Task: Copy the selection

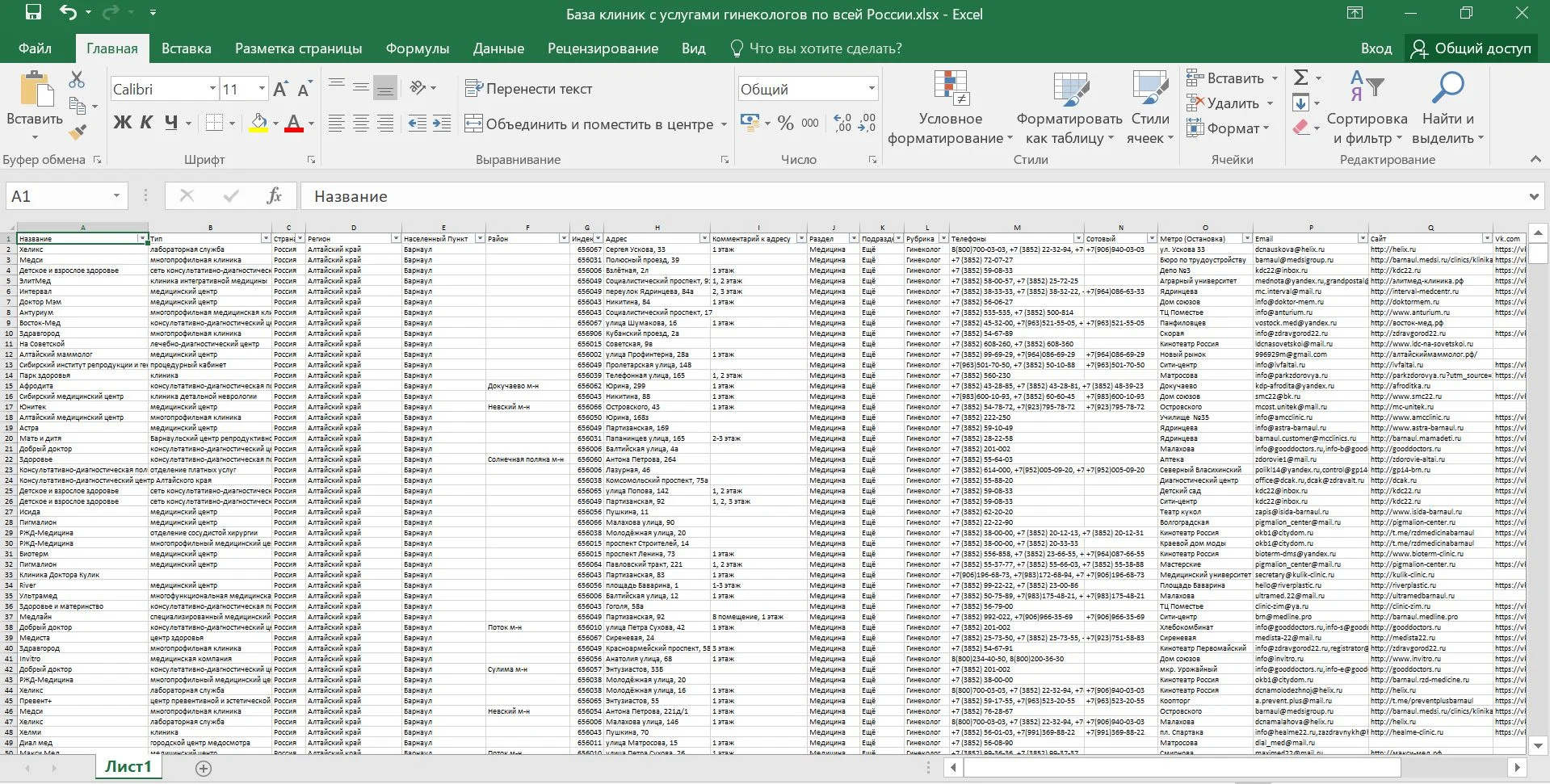Action: click(x=78, y=105)
